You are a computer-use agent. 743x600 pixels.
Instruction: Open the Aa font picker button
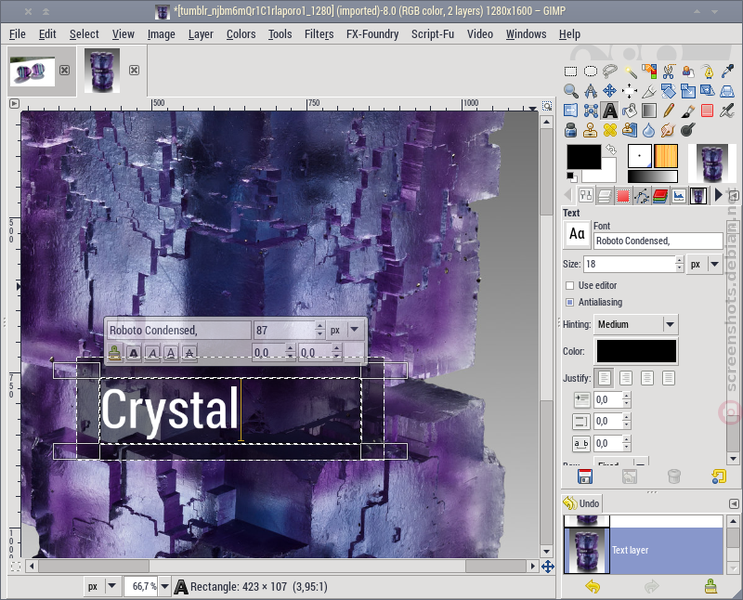click(x=577, y=234)
